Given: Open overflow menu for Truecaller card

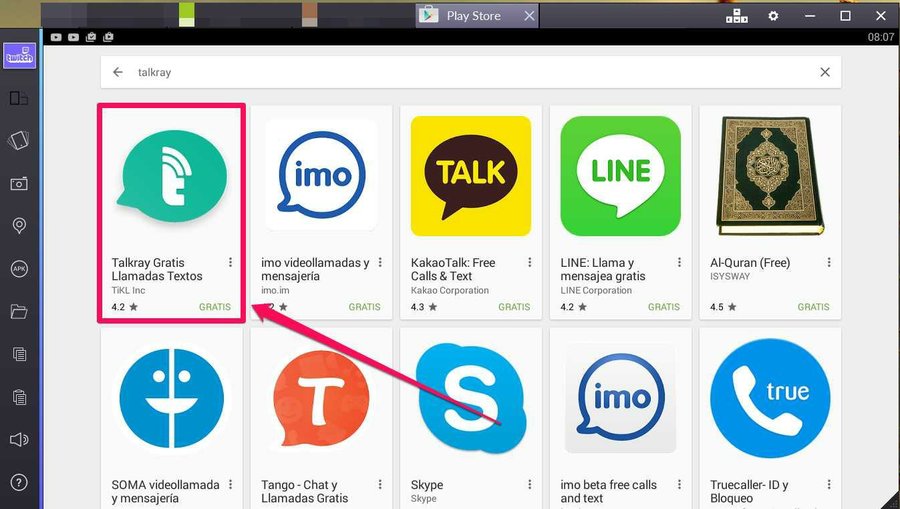Looking at the screenshot, I should pos(829,484).
